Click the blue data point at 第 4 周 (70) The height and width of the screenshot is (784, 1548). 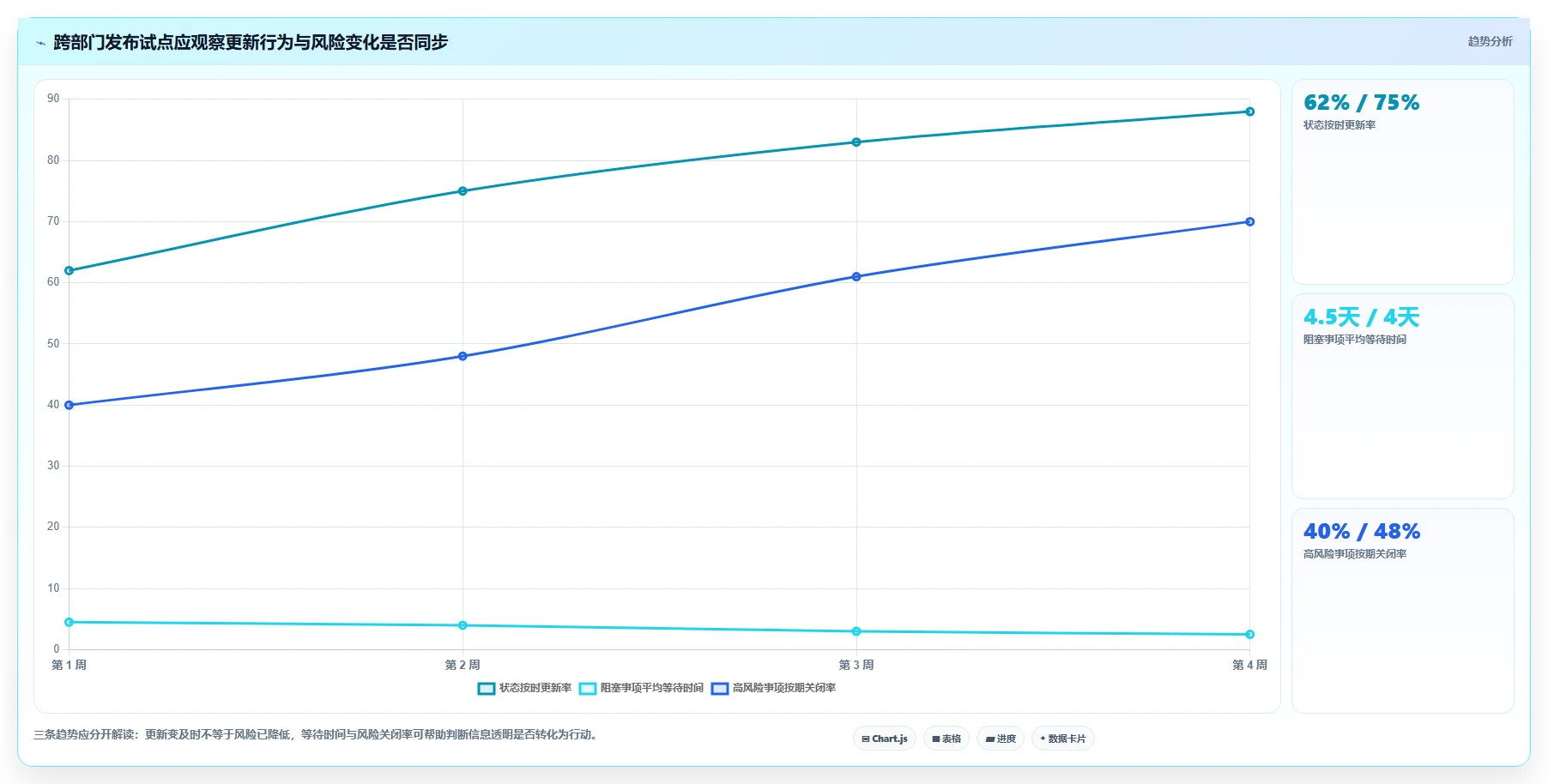(1249, 222)
